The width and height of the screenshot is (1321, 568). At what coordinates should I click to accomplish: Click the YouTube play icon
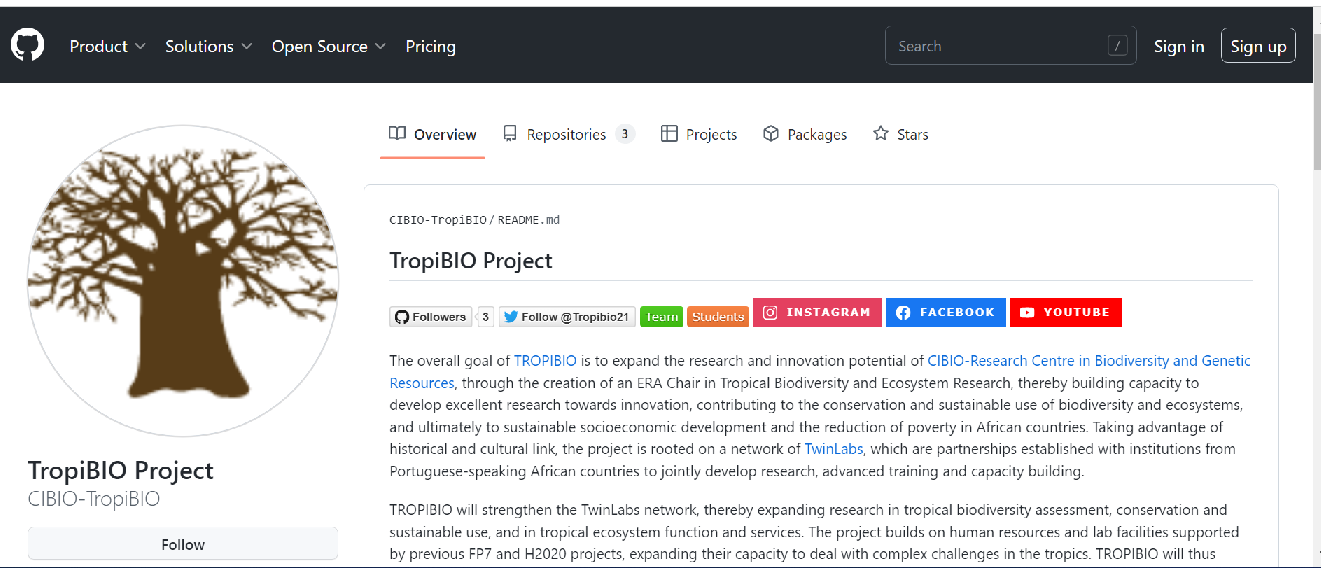[1027, 313]
